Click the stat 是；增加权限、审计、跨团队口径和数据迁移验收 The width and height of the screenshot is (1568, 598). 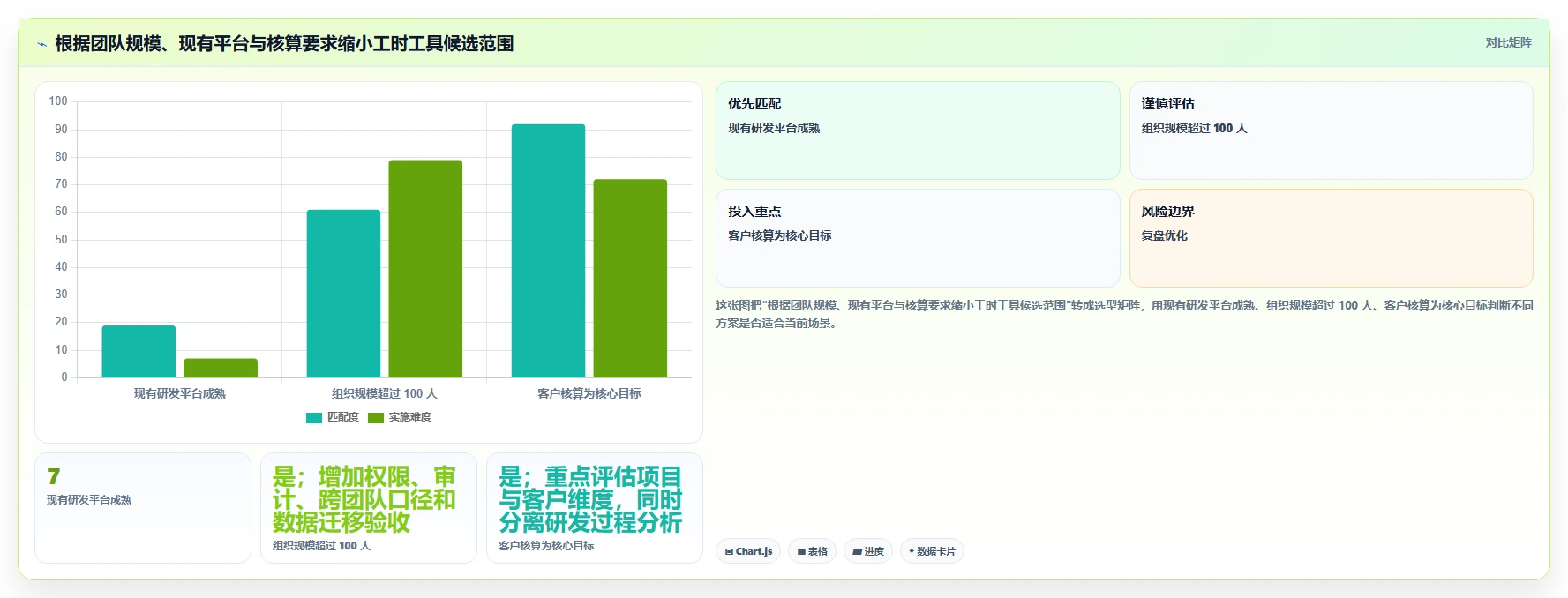point(364,499)
